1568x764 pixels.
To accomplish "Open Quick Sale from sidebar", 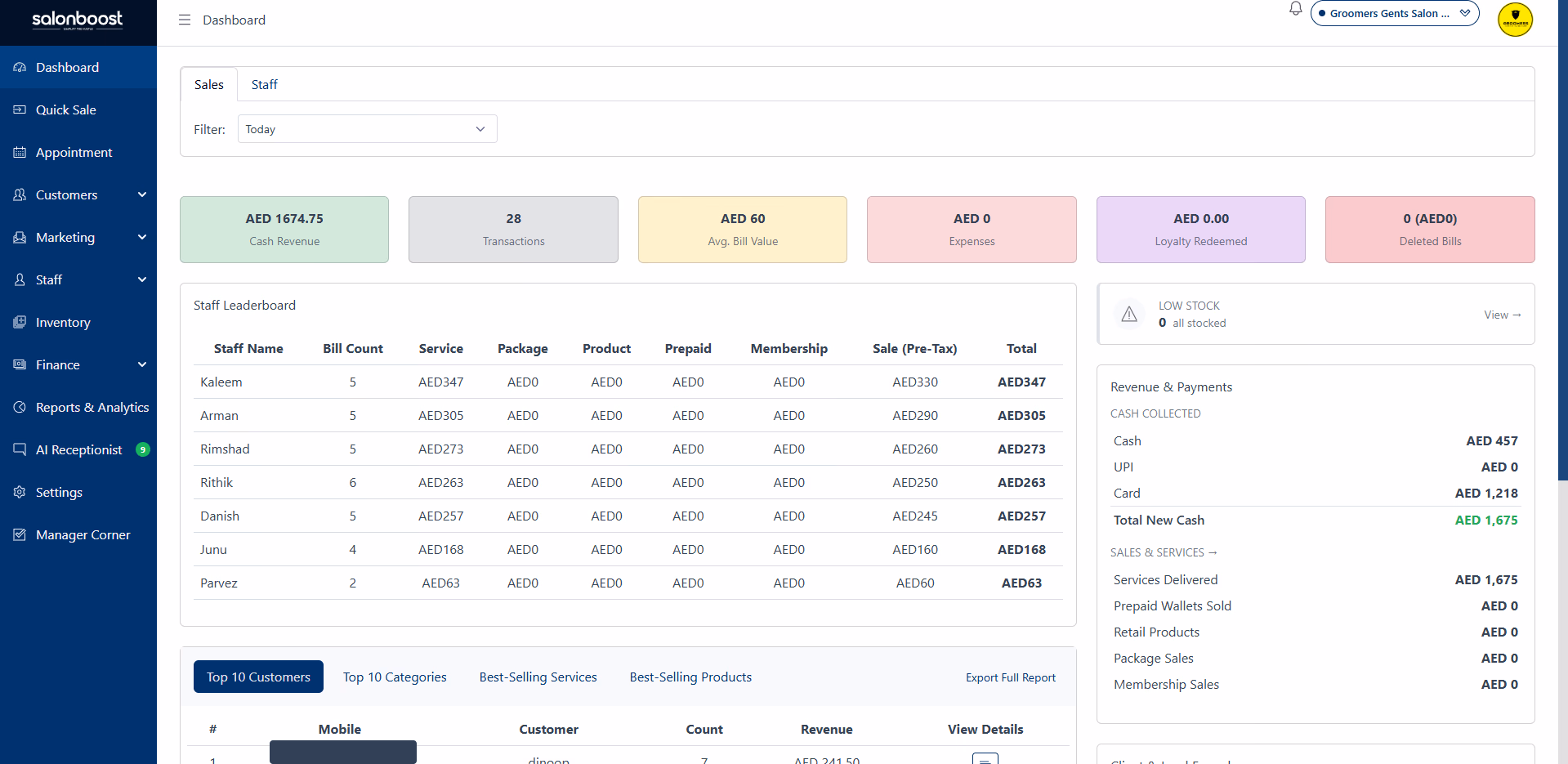I will click(x=78, y=109).
